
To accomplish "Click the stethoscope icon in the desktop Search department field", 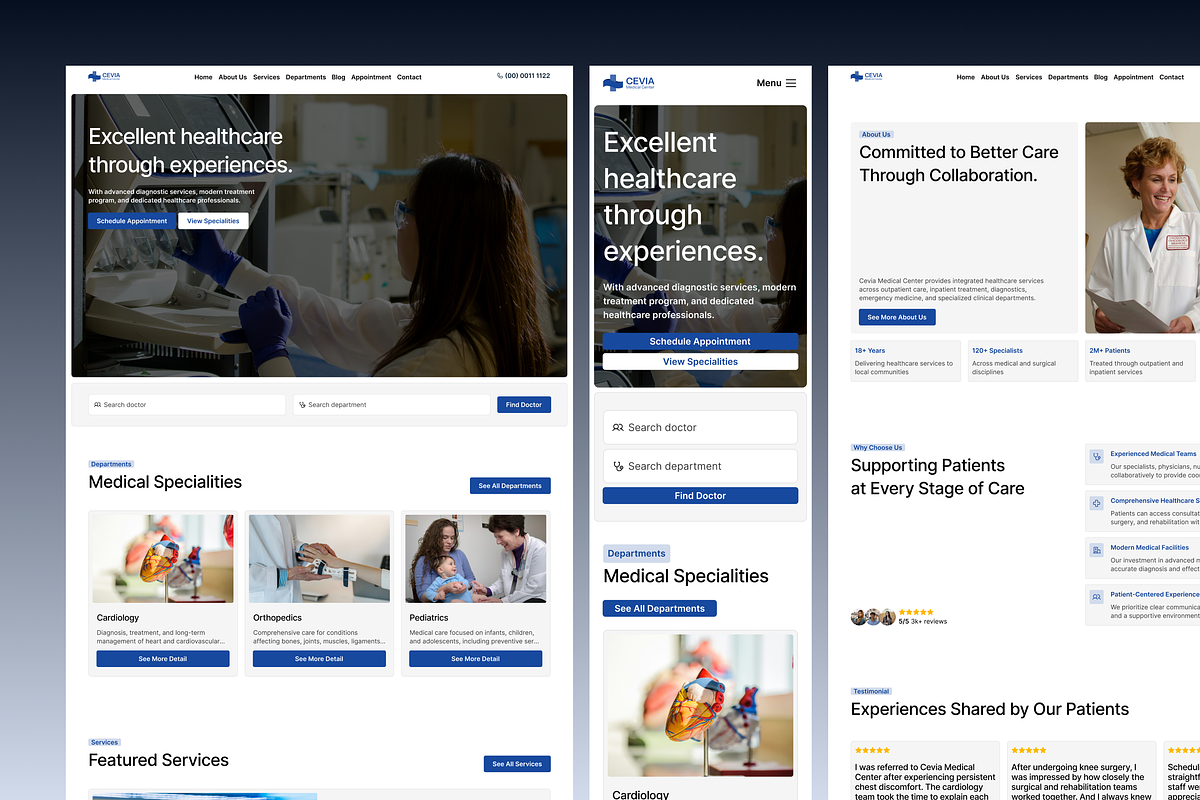I will (302, 405).
